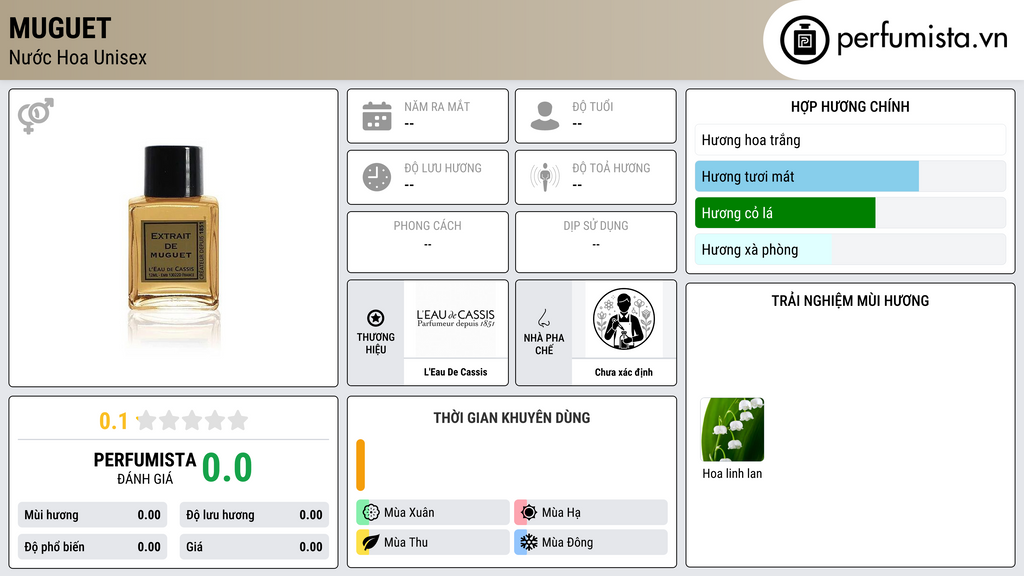Click the unisex gender symbol icon
1024x576 pixels.
coord(36,116)
